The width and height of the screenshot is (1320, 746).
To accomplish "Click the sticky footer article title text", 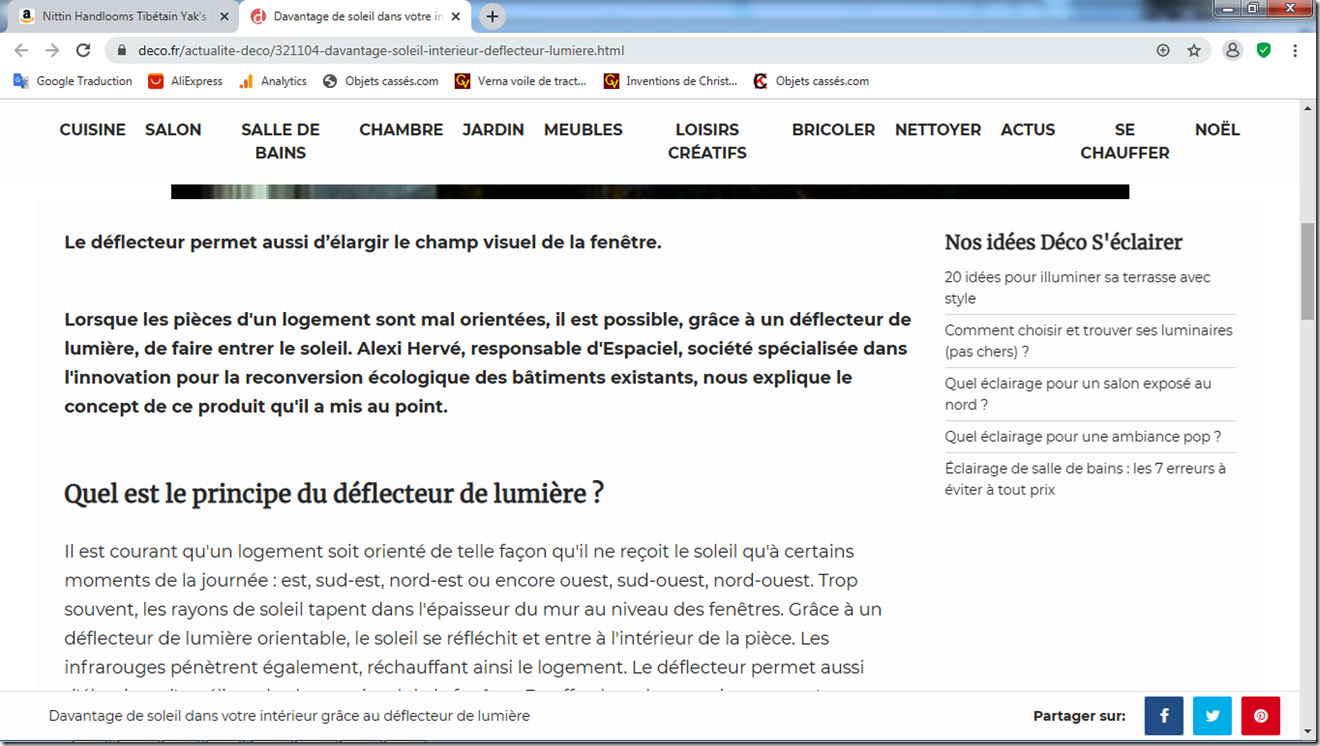I will [x=289, y=716].
